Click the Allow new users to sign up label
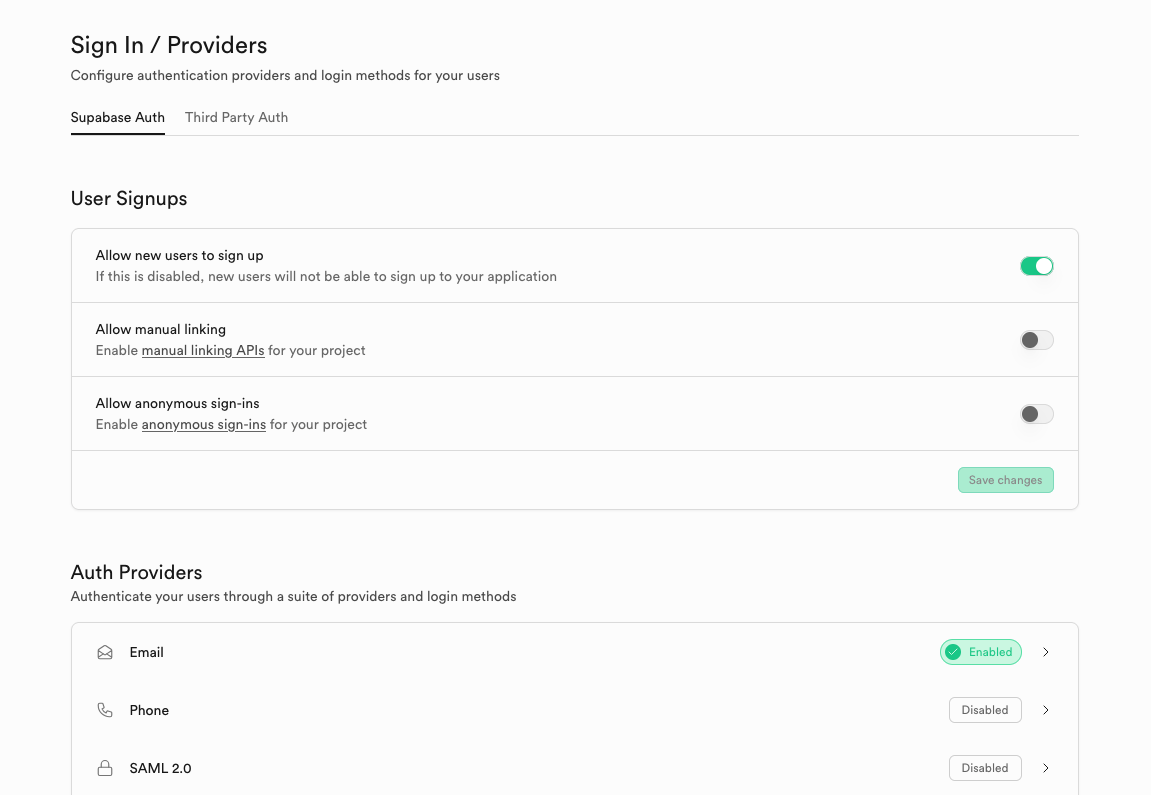 179,255
